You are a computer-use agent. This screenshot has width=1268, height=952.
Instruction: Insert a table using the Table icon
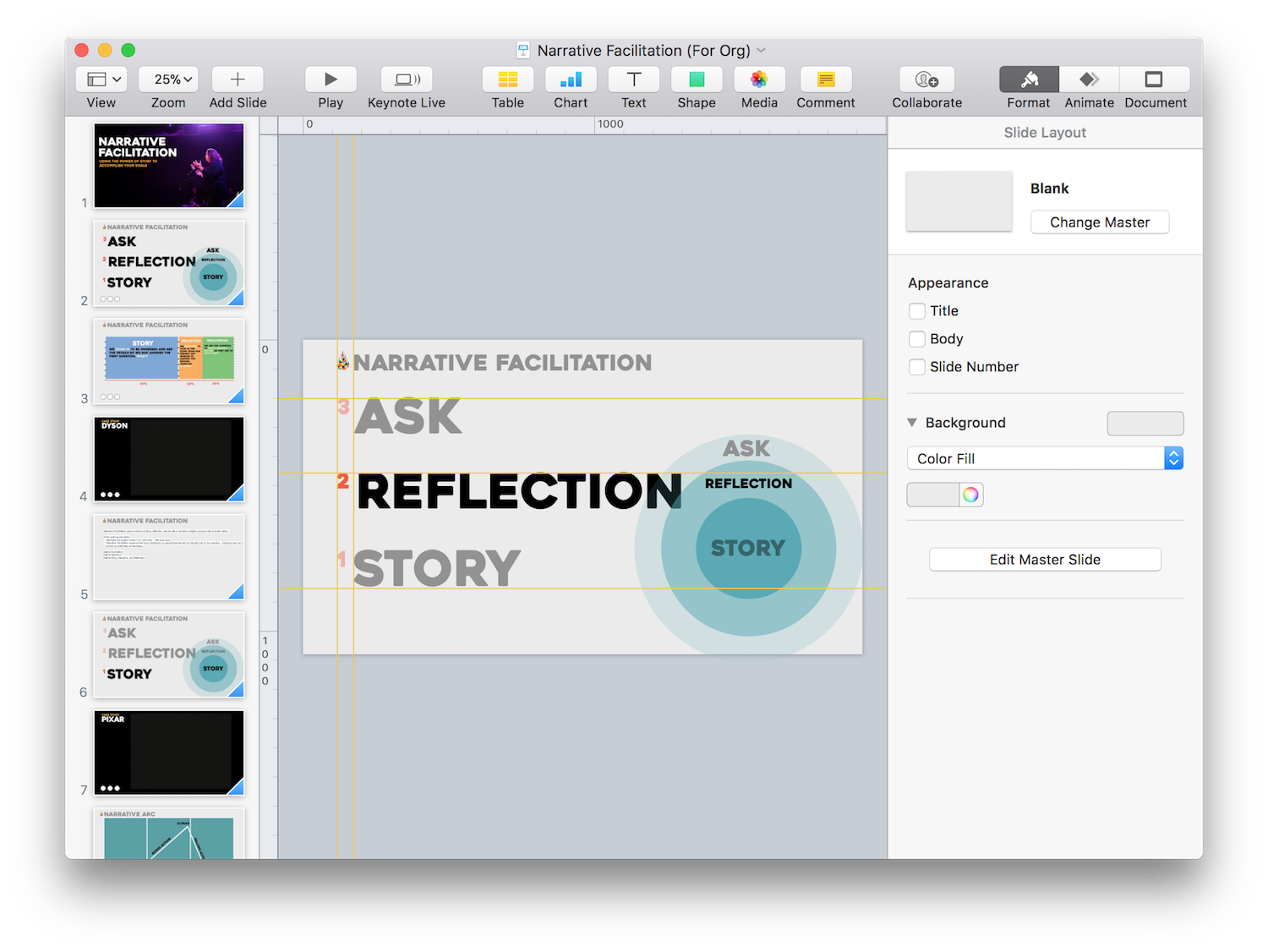point(507,79)
